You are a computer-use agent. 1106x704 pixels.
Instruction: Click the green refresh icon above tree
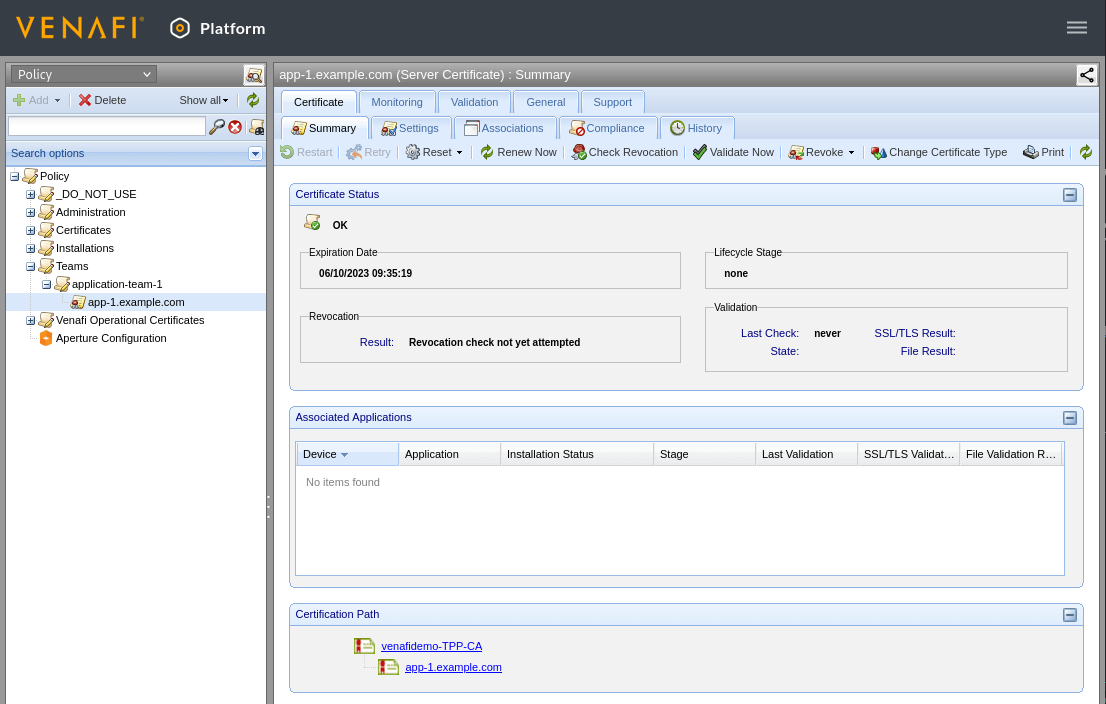click(x=253, y=100)
